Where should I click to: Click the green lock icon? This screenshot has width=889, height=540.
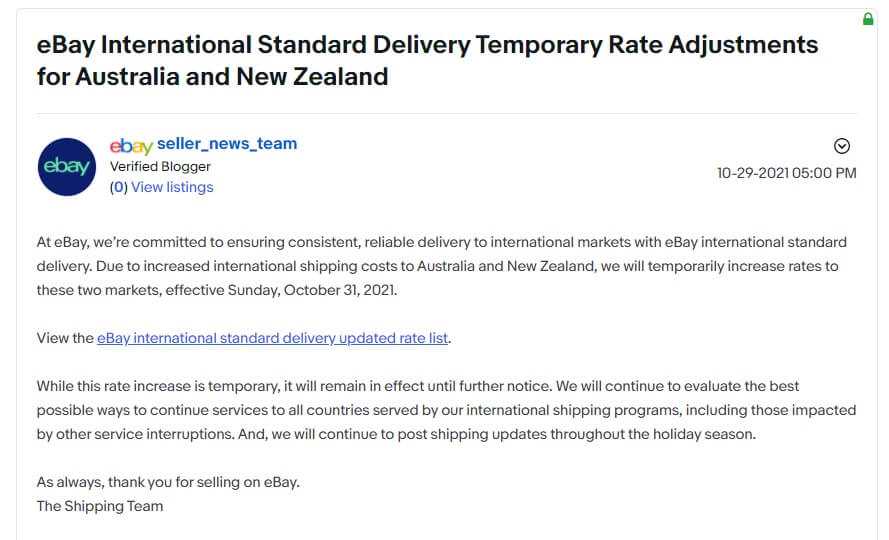pyautogui.click(x=867, y=19)
